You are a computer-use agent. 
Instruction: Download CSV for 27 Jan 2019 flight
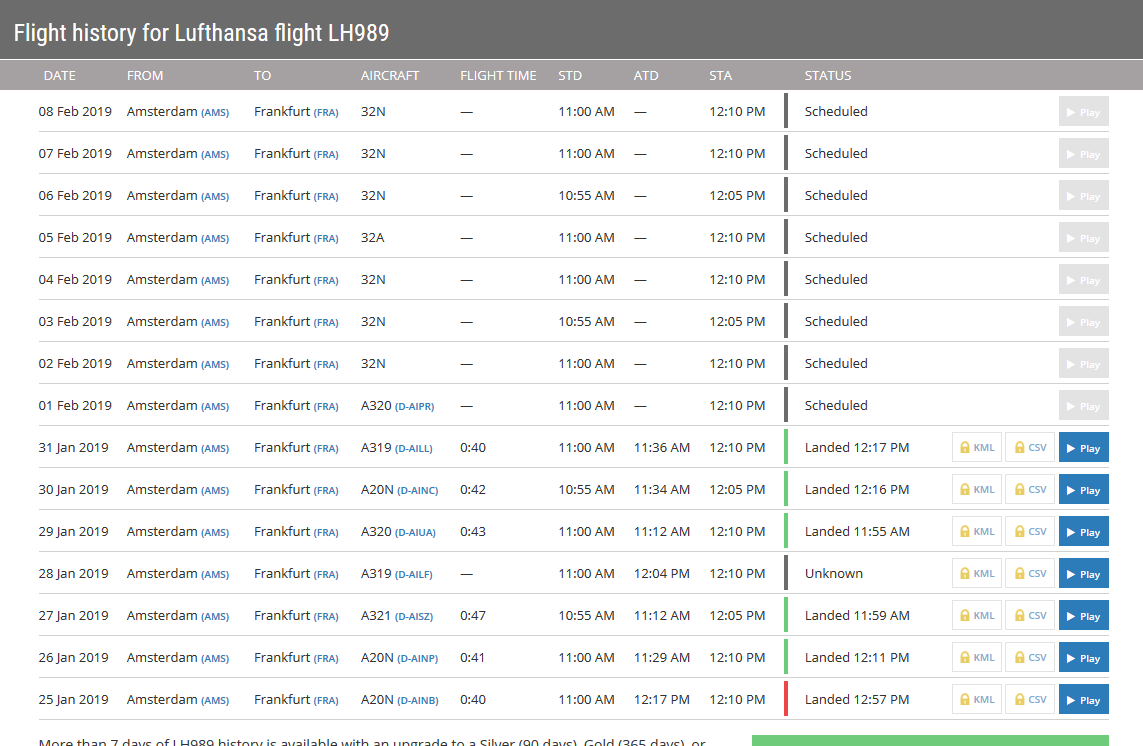(x=1030, y=615)
